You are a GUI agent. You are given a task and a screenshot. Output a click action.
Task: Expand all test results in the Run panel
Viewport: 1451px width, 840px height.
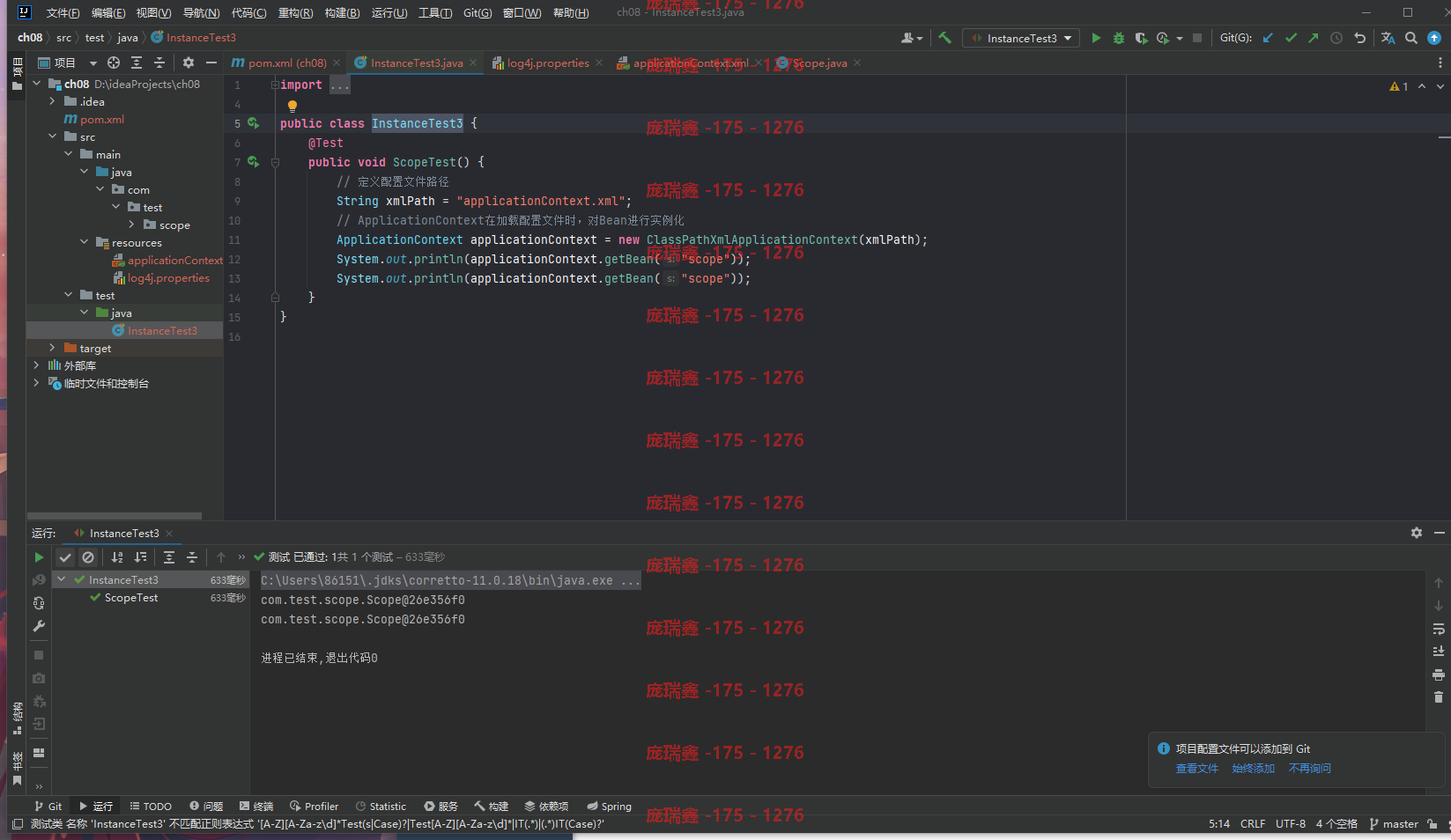pyautogui.click(x=169, y=557)
